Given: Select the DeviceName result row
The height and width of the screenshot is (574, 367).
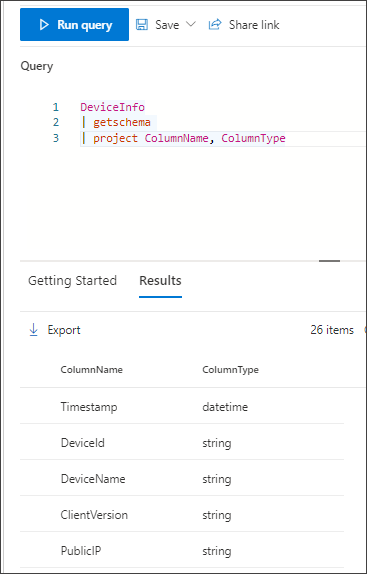Looking at the screenshot, I should (182, 478).
